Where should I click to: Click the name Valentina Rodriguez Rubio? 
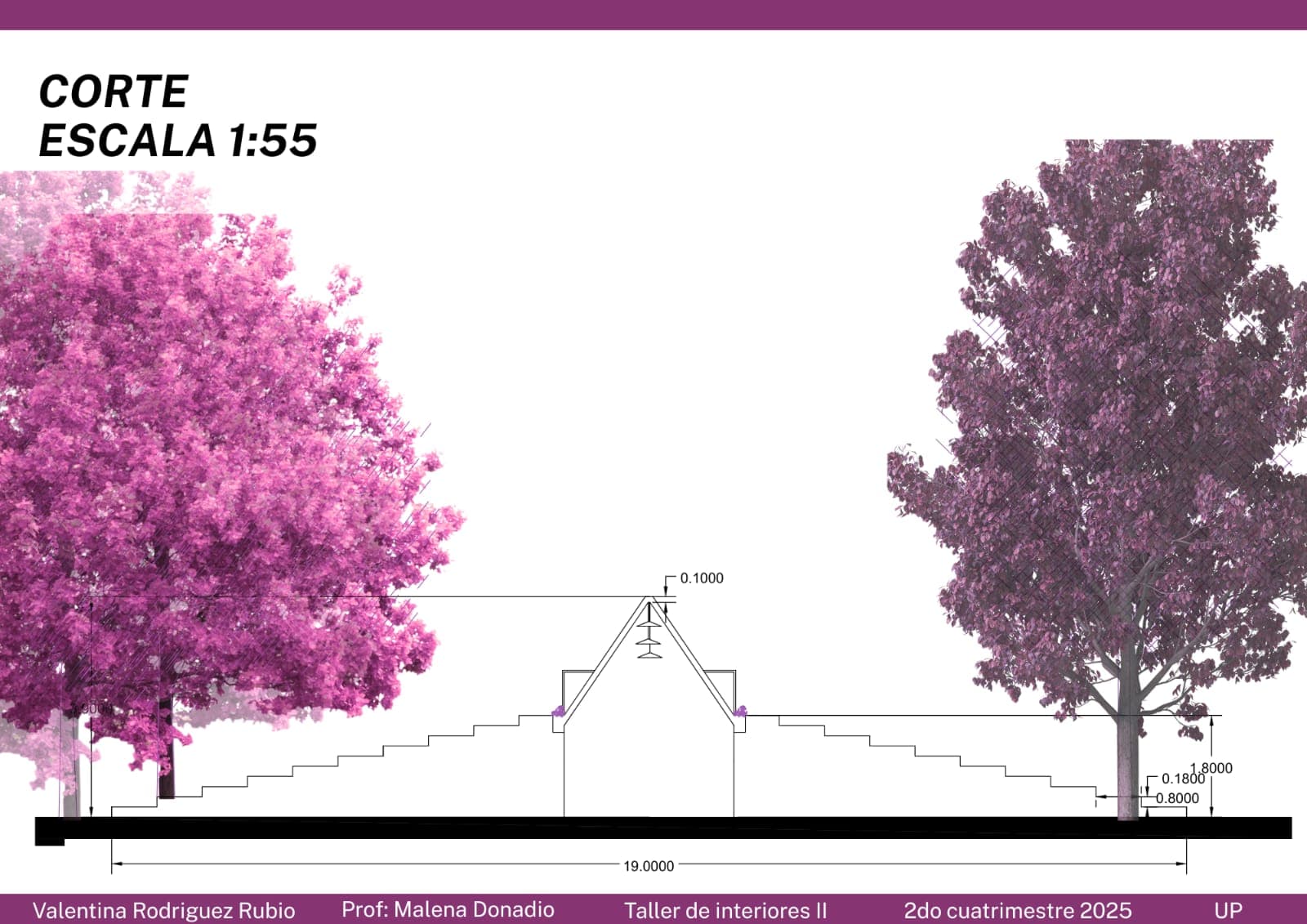(163, 910)
